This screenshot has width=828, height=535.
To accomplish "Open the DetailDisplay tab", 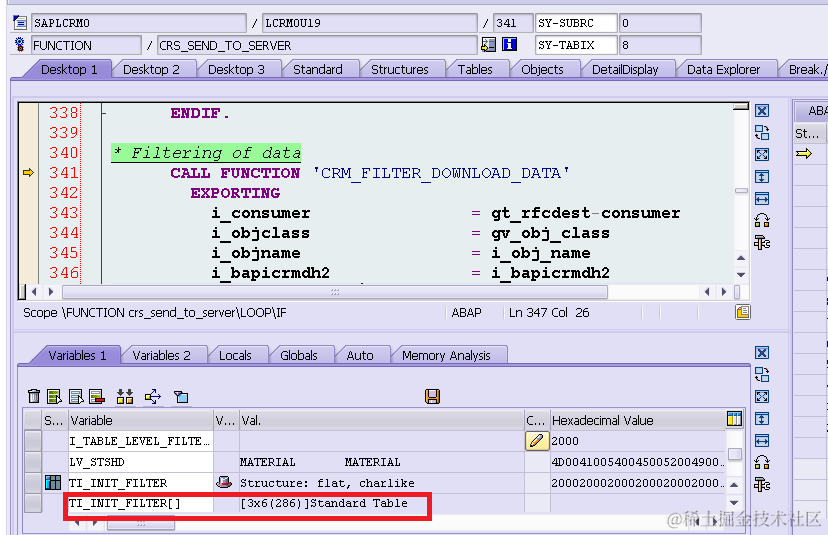I will click(x=625, y=70).
